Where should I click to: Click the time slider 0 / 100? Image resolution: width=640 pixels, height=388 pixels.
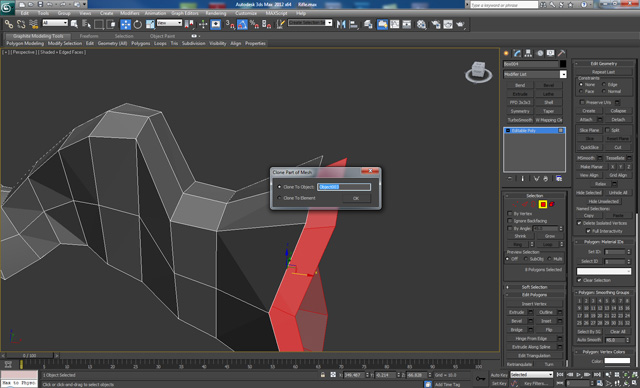[x=29, y=356]
